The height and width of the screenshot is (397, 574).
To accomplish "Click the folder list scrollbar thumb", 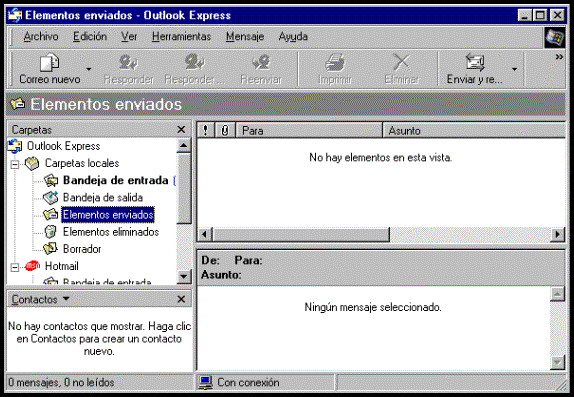I will [183, 188].
